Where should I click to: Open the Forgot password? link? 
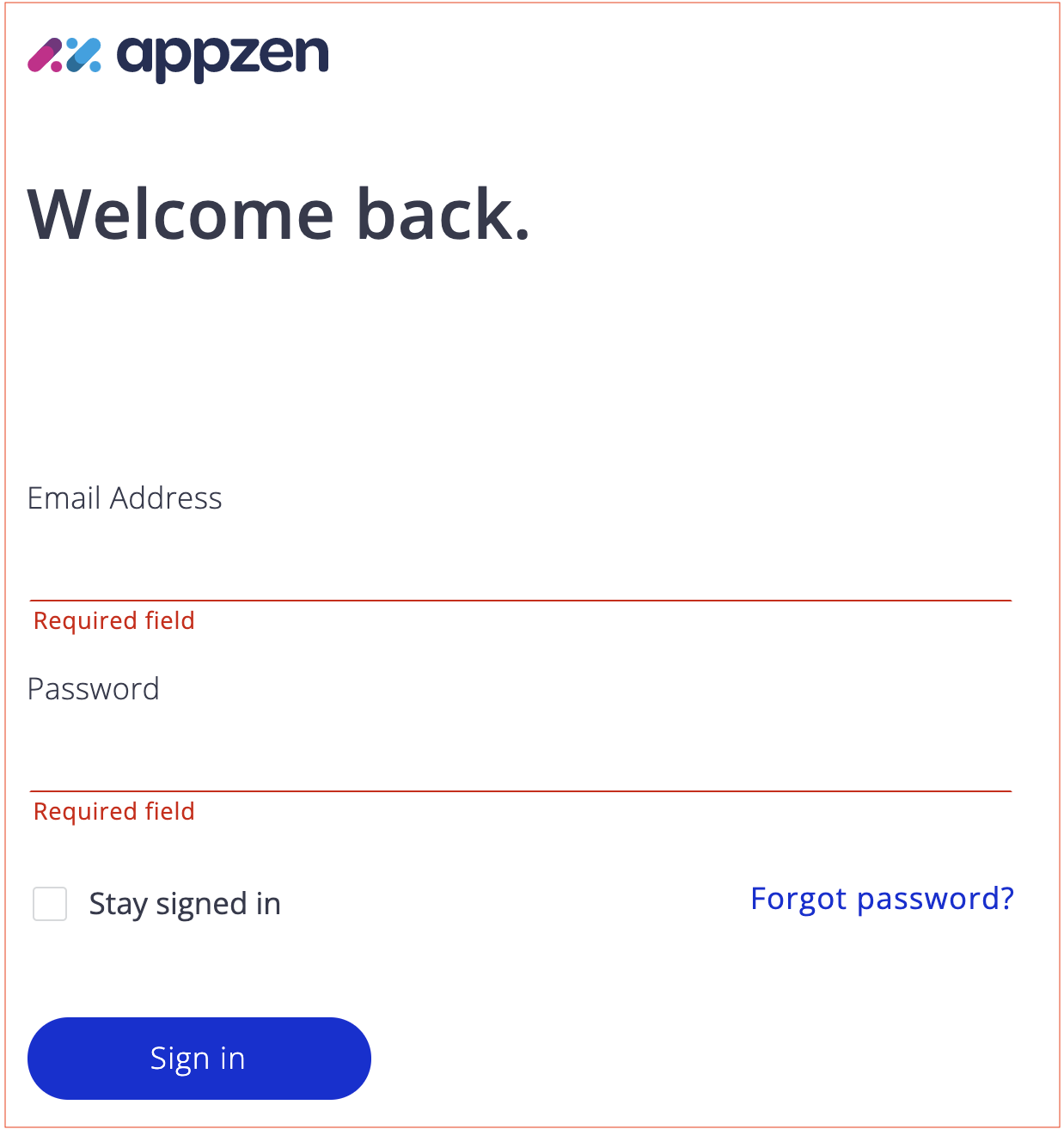(x=882, y=899)
